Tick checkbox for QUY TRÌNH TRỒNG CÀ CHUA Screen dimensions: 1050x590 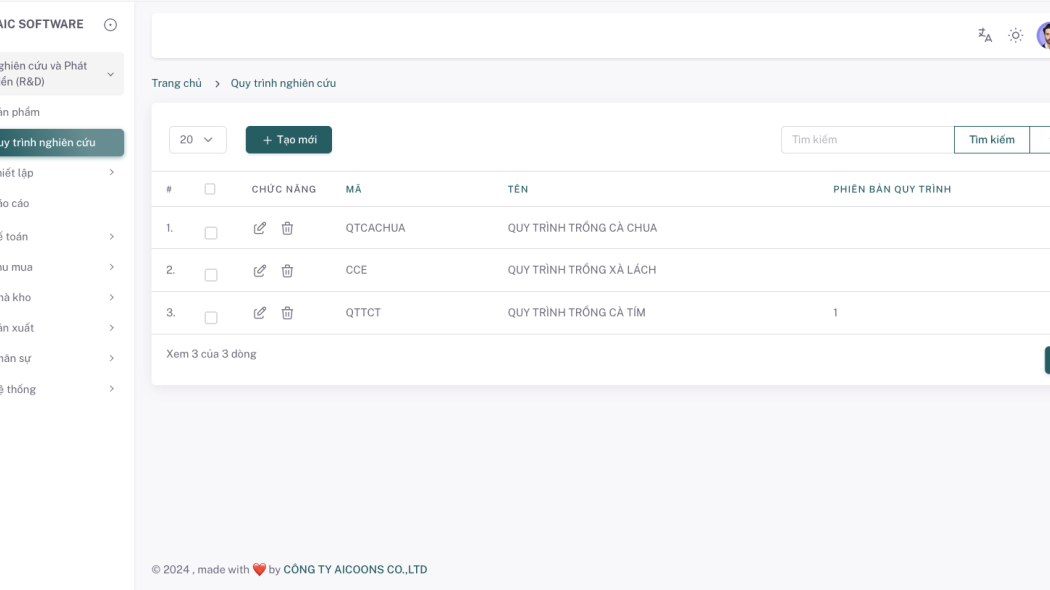pyautogui.click(x=211, y=233)
